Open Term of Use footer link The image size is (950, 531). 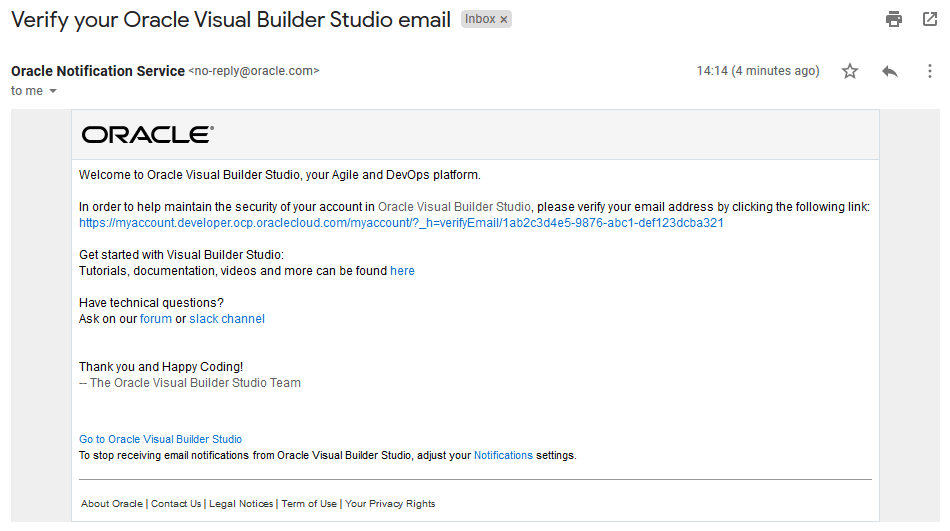[309, 504]
